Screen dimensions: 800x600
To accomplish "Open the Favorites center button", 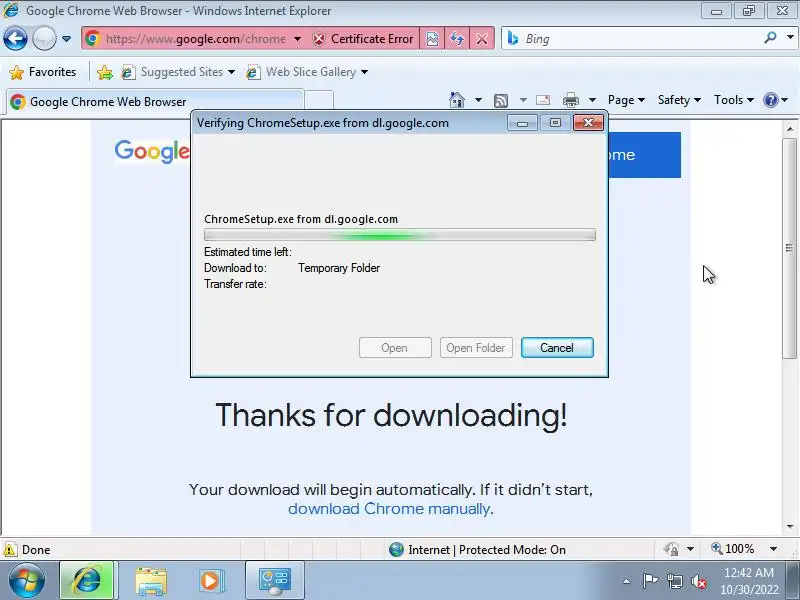I will (x=43, y=72).
